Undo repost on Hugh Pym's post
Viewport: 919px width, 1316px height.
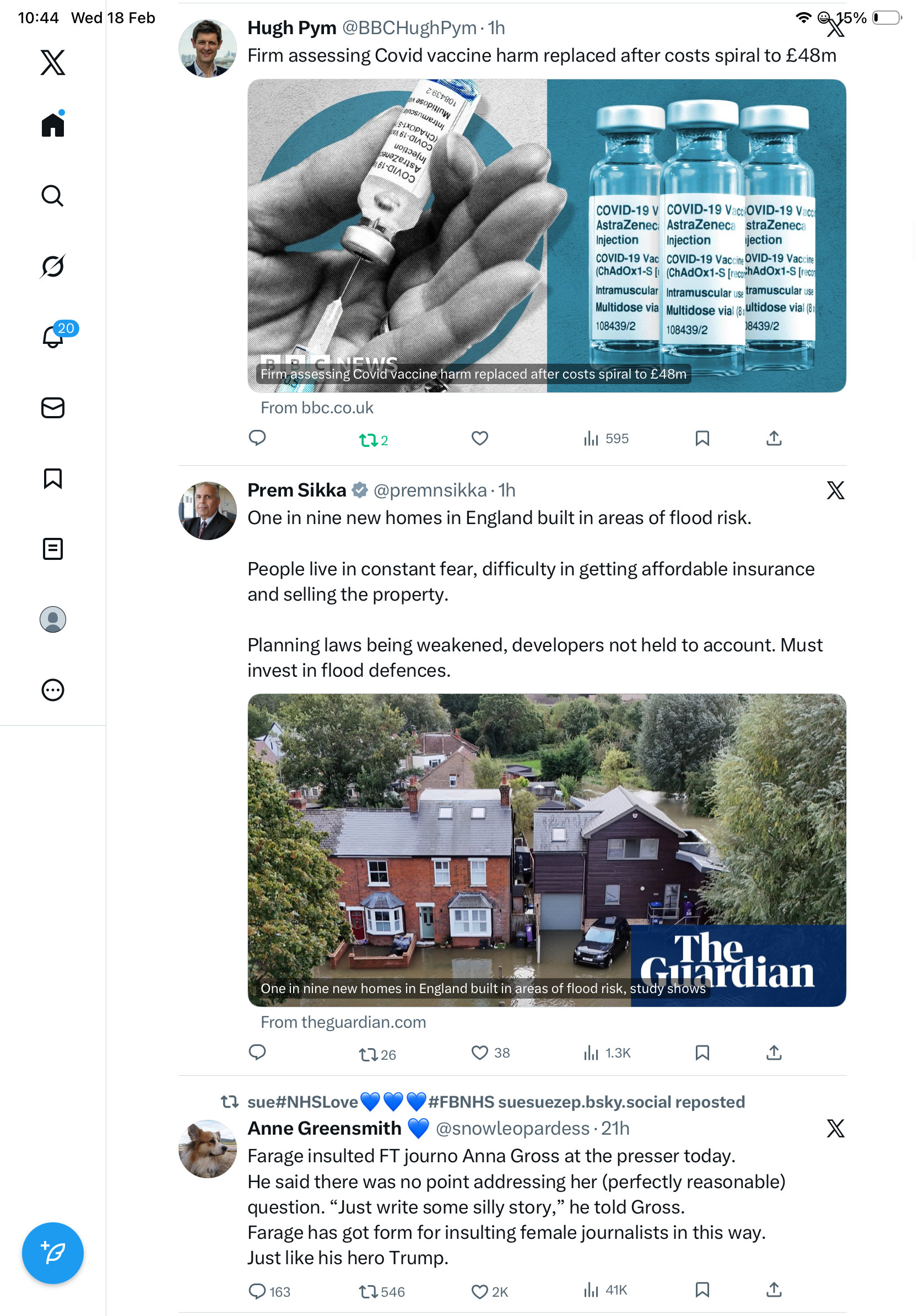pos(374,440)
